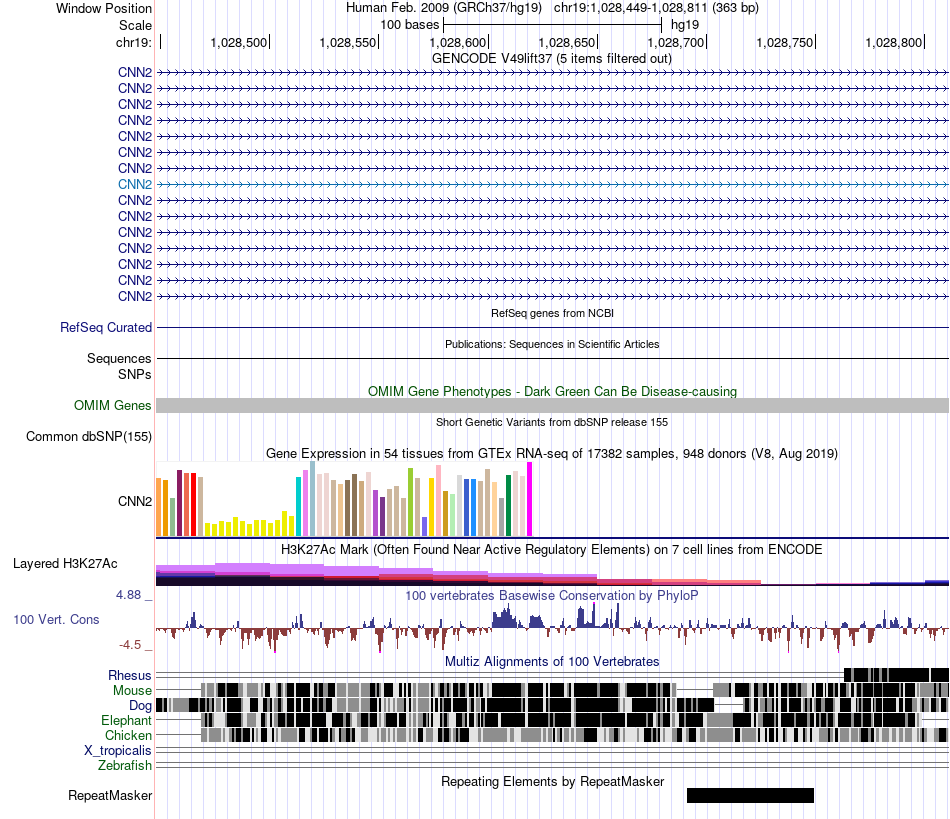The height and width of the screenshot is (819, 950).
Task: Click the Common dbSNP(155) track label
Action: click(x=88, y=437)
